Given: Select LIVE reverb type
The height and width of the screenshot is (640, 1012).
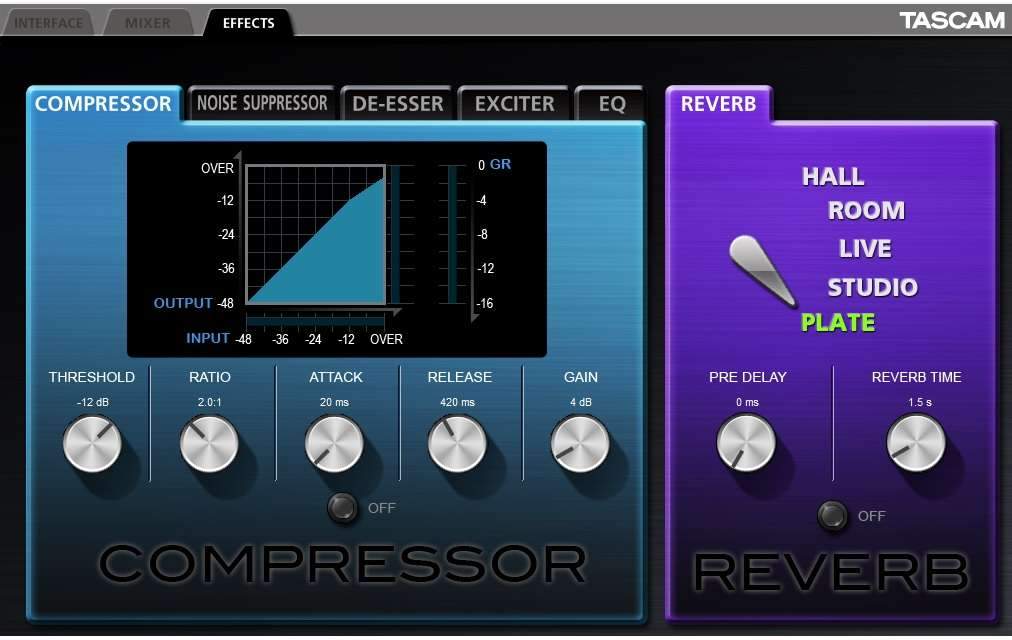Looking at the screenshot, I should point(865,248).
